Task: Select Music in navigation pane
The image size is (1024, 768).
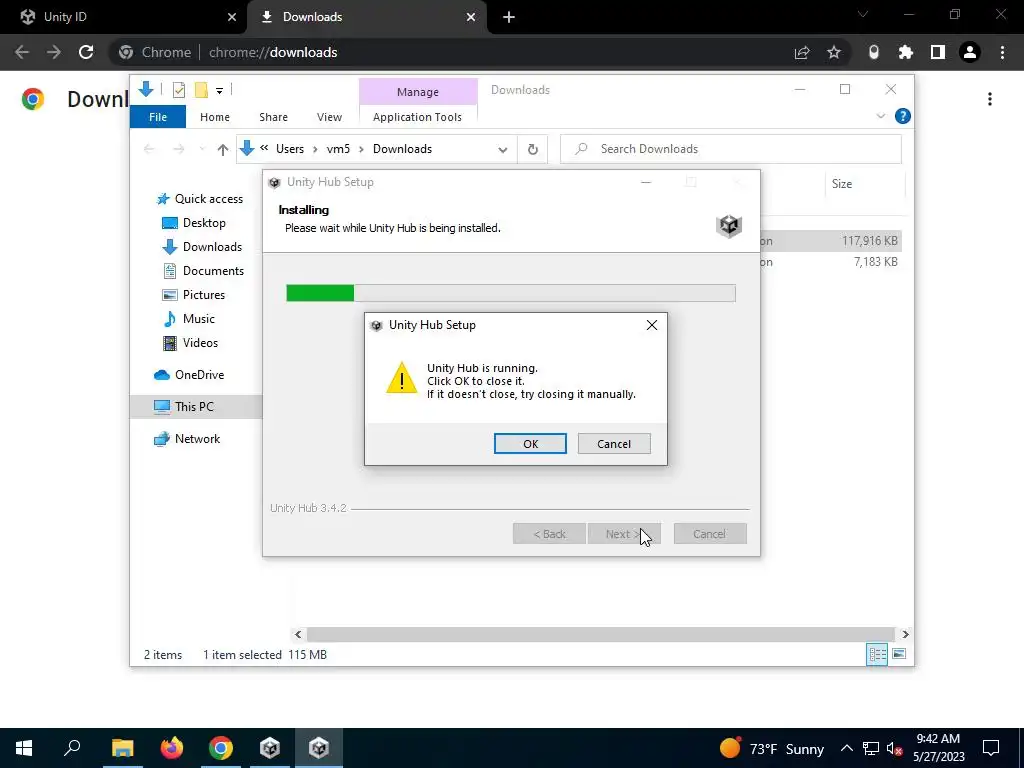Action: pos(188,319)
